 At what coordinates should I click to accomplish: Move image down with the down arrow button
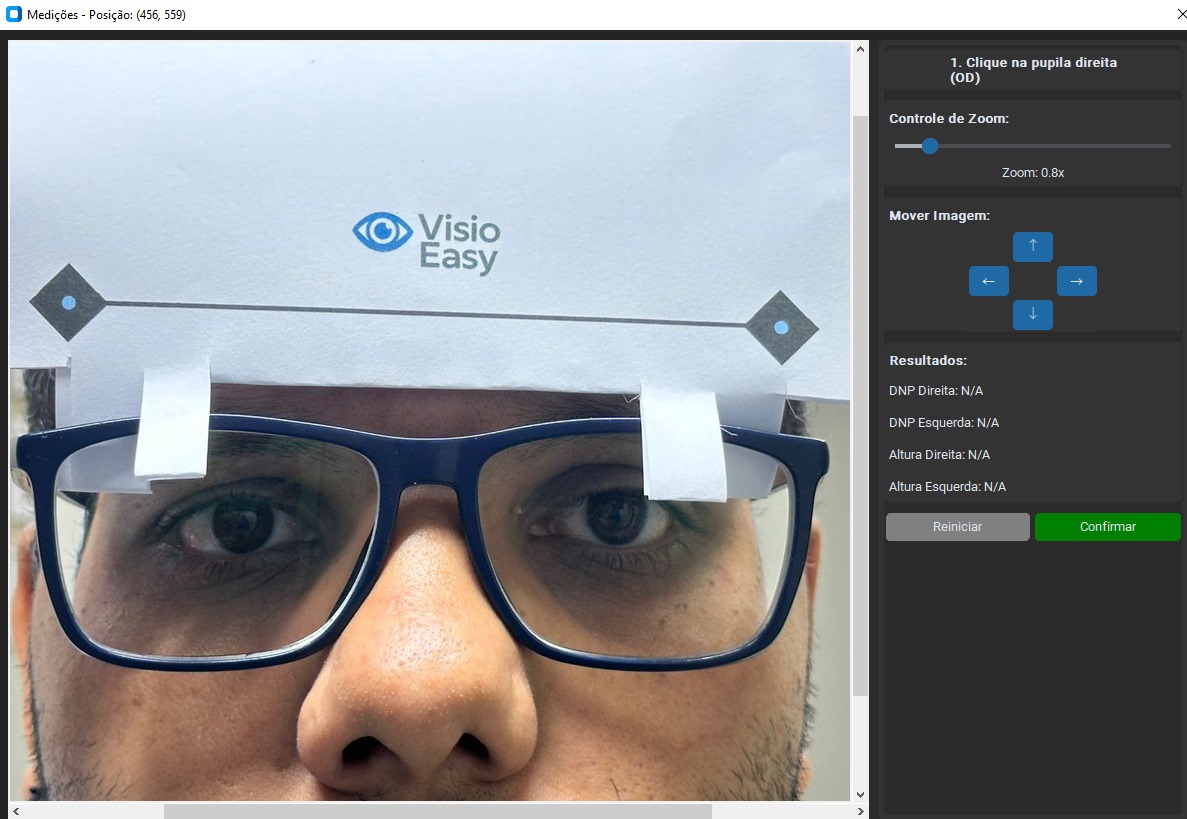pos(1033,315)
